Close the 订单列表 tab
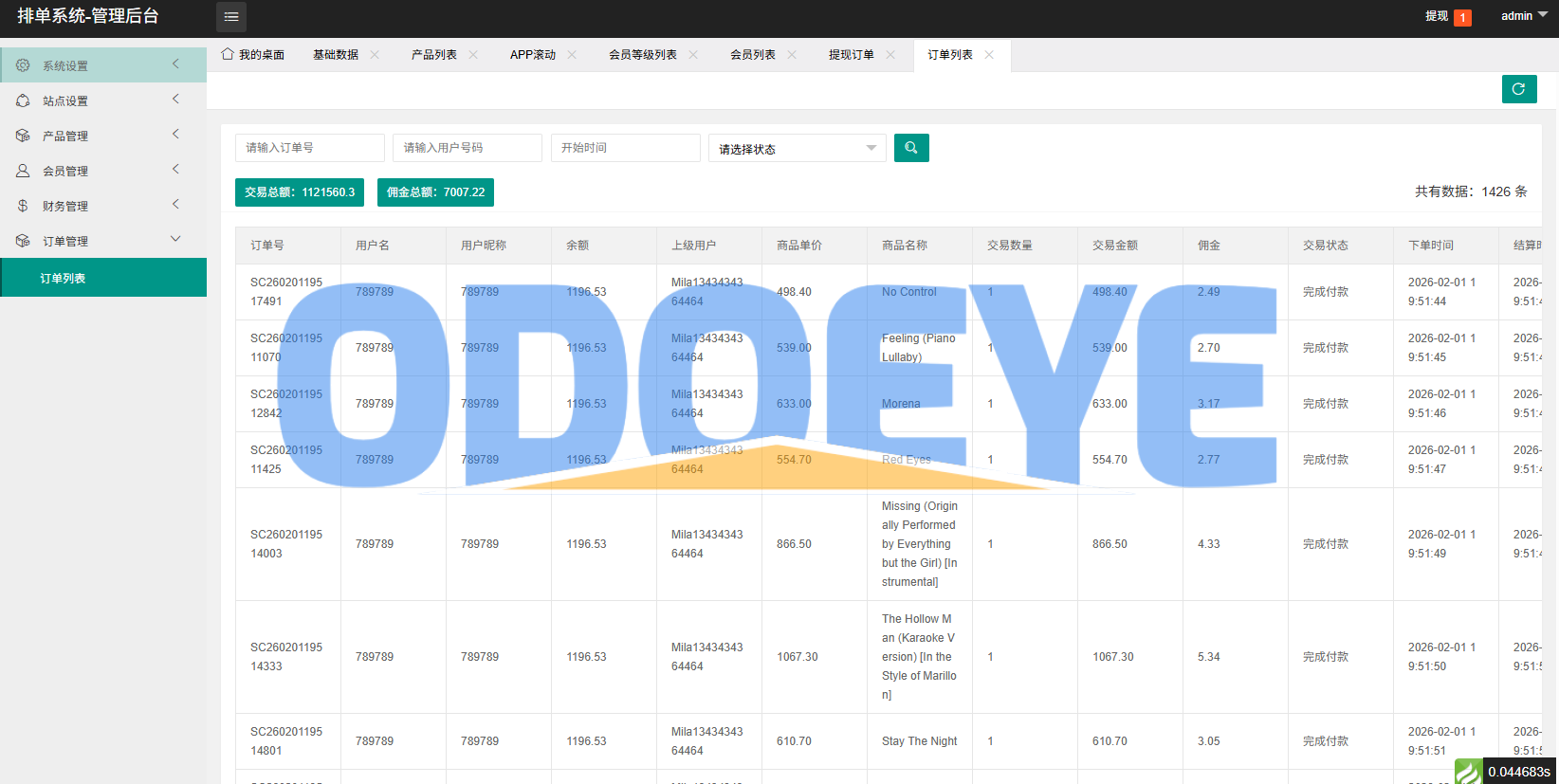This screenshot has height=784, width=1559. coord(989,55)
